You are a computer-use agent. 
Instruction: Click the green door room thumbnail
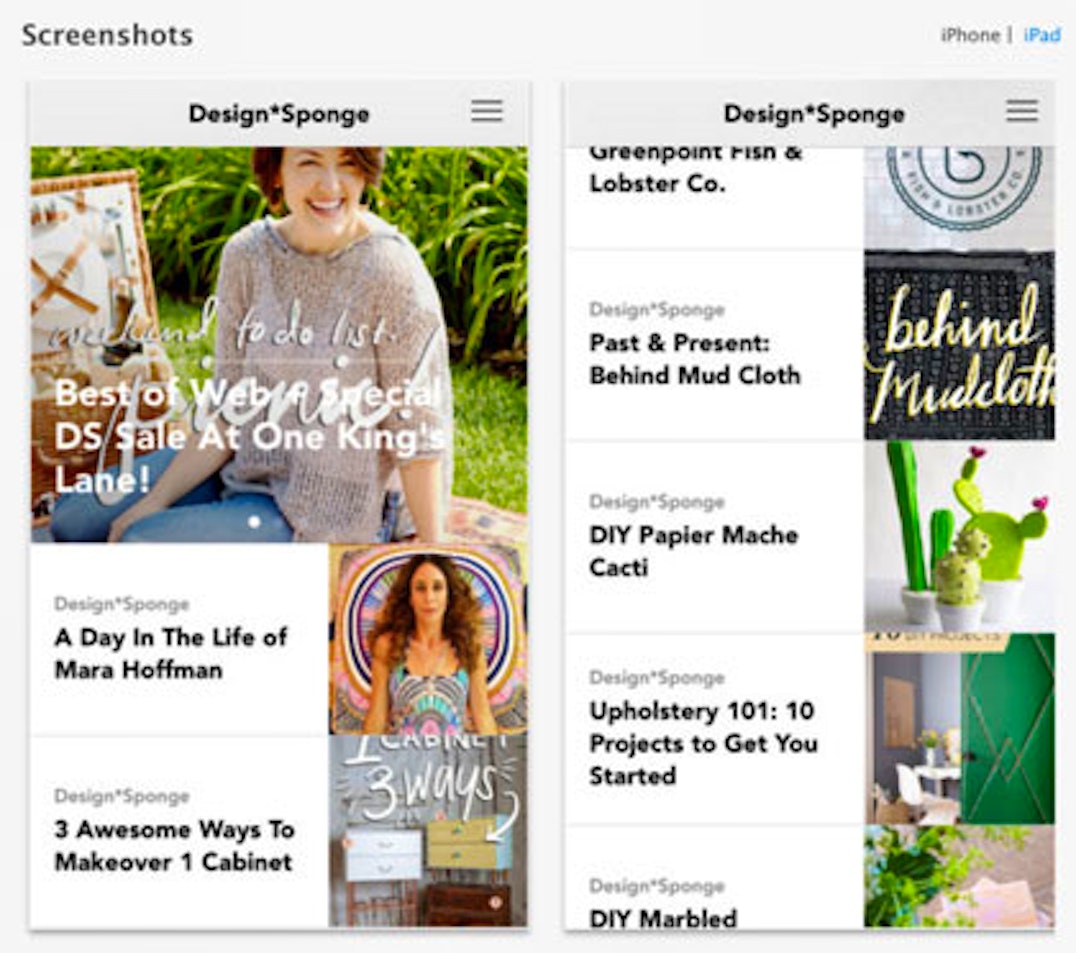point(959,729)
